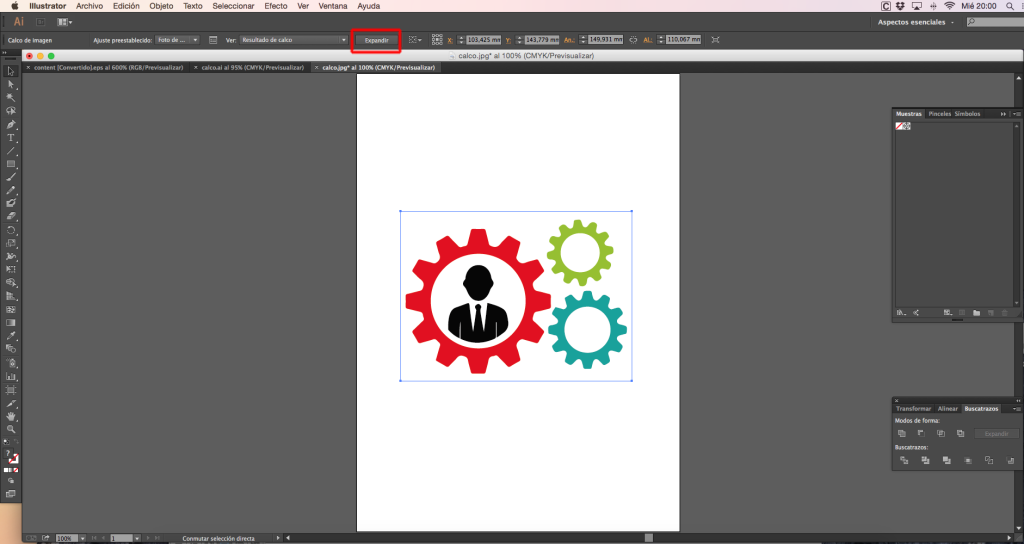This screenshot has width=1024, height=544.
Task: Select the Selection arrow tool
Action: 11,71
